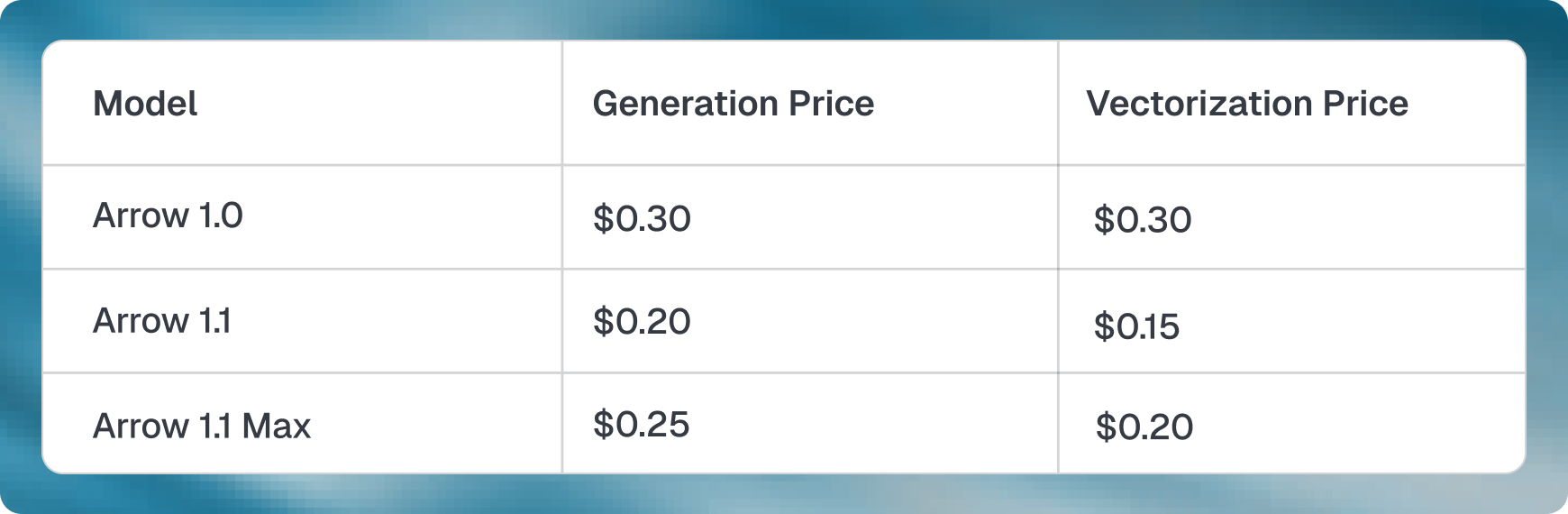1568x514 pixels.
Task: Click Arrow 1.0 vectorization price $0.30
Action: [1143, 220]
